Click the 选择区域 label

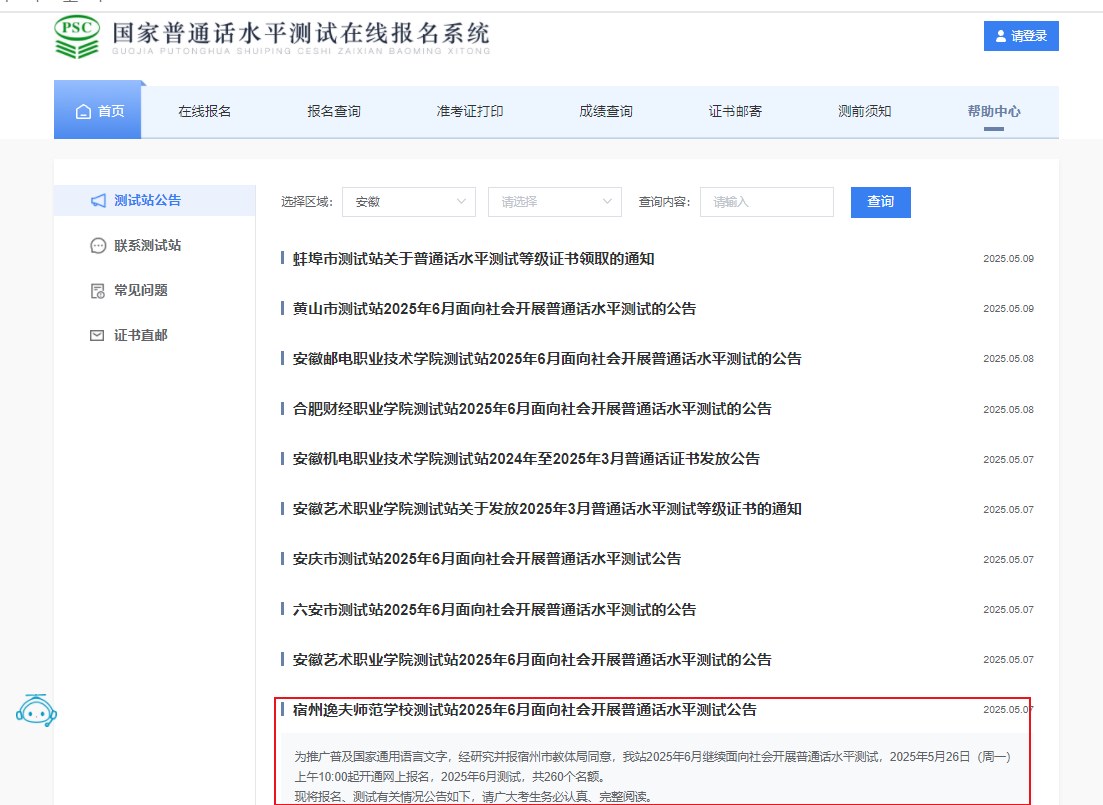click(x=307, y=202)
